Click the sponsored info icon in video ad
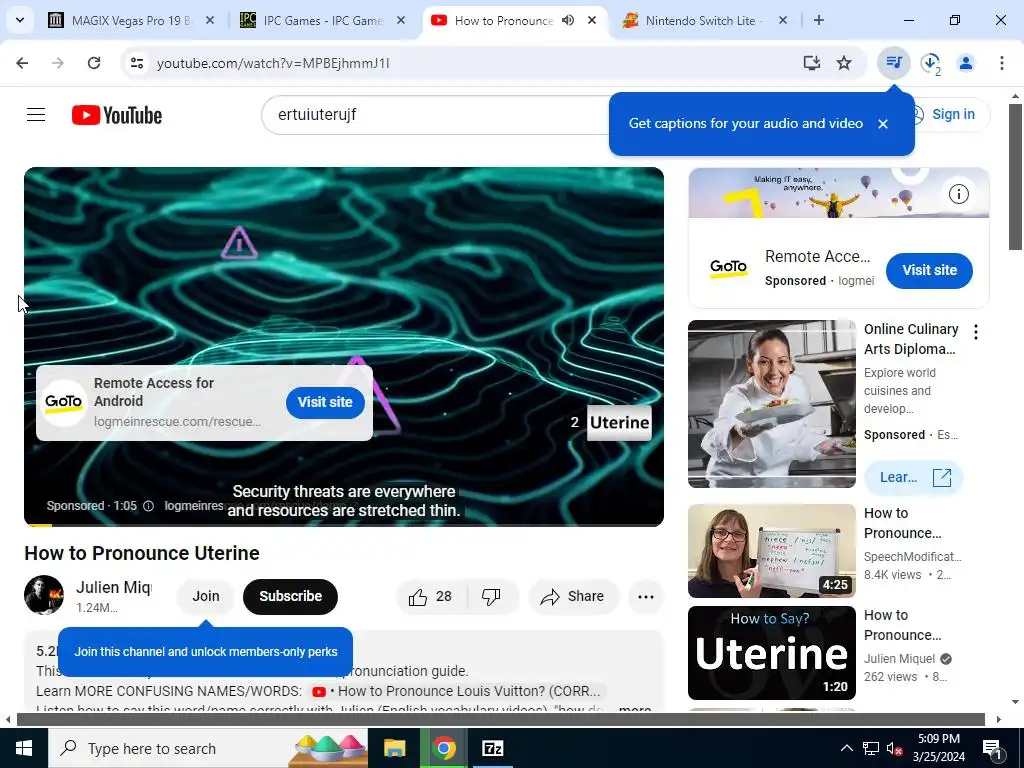This screenshot has height=768, width=1024. 148,505
